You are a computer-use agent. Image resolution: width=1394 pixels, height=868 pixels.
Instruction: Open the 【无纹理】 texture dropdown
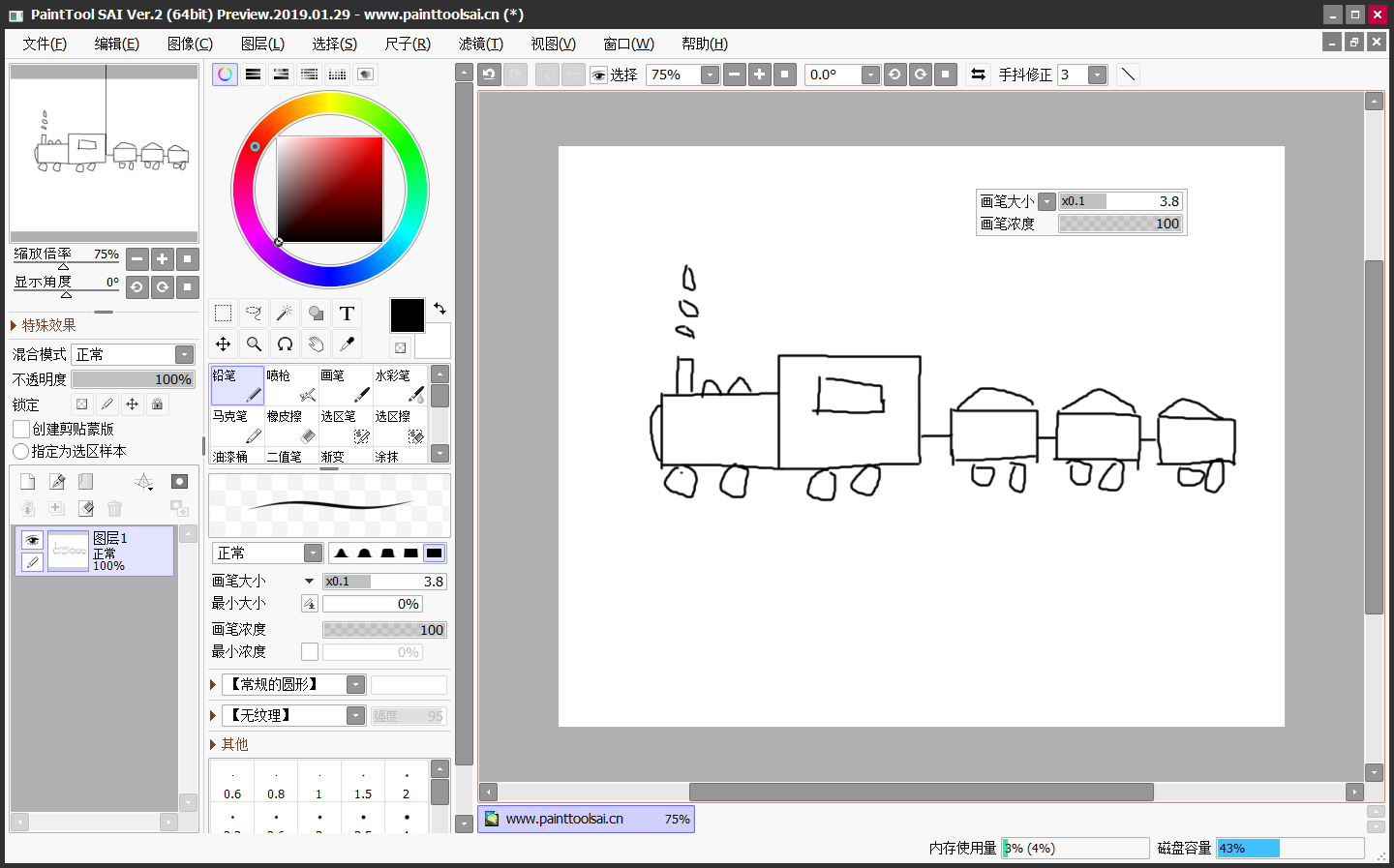(x=356, y=716)
